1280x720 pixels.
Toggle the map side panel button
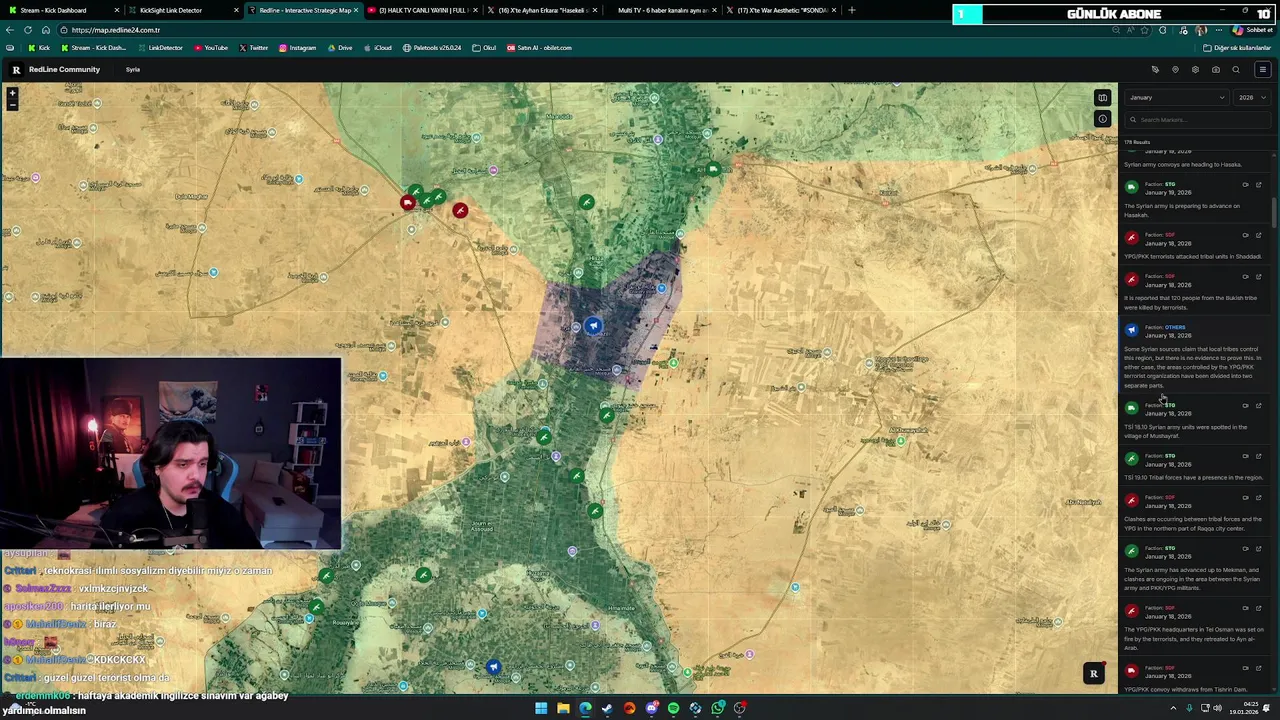pos(1102,98)
